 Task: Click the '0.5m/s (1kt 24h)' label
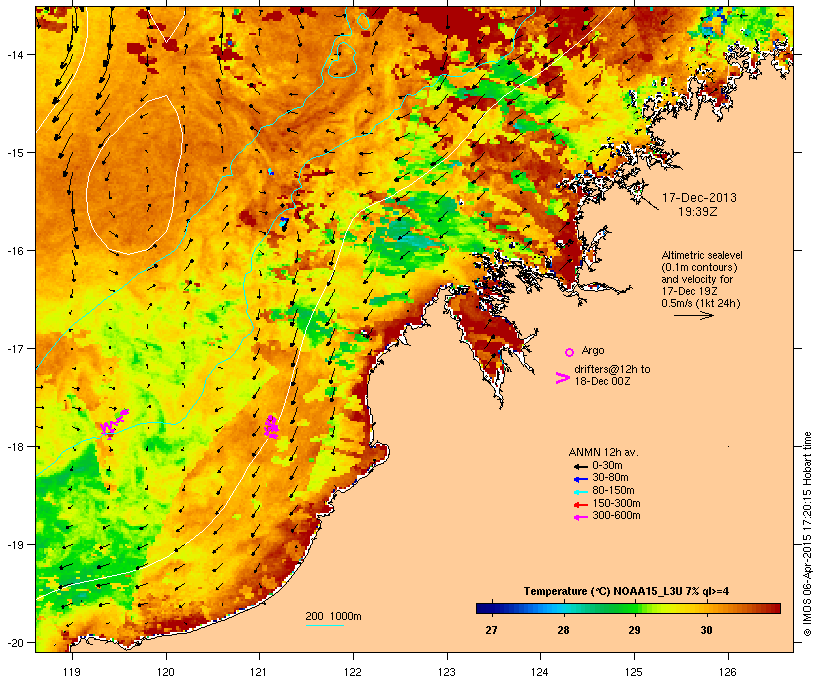[701, 303]
